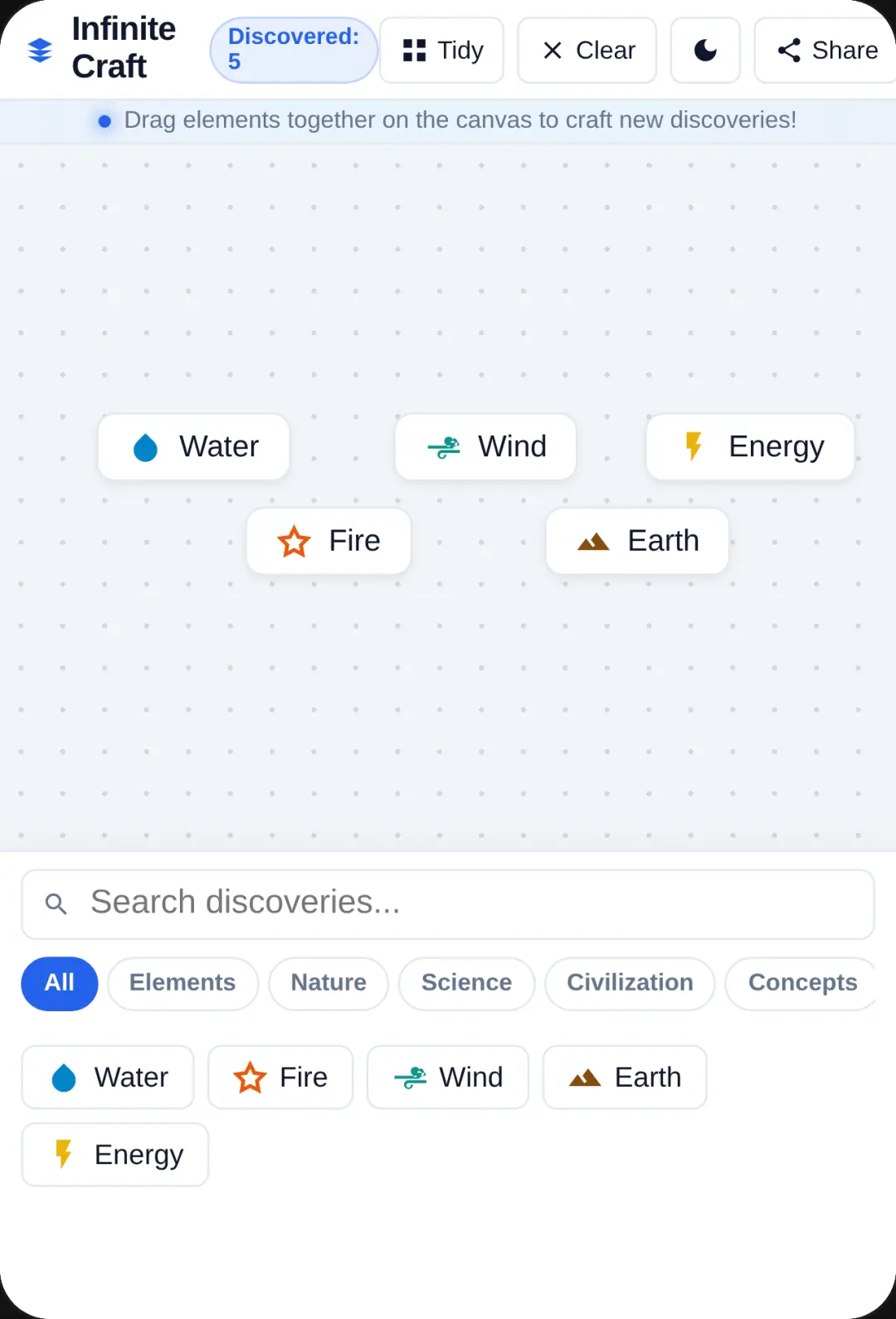Viewport: 896px width, 1319px height.
Task: Click the Tidy grid icon button
Action: (x=441, y=51)
